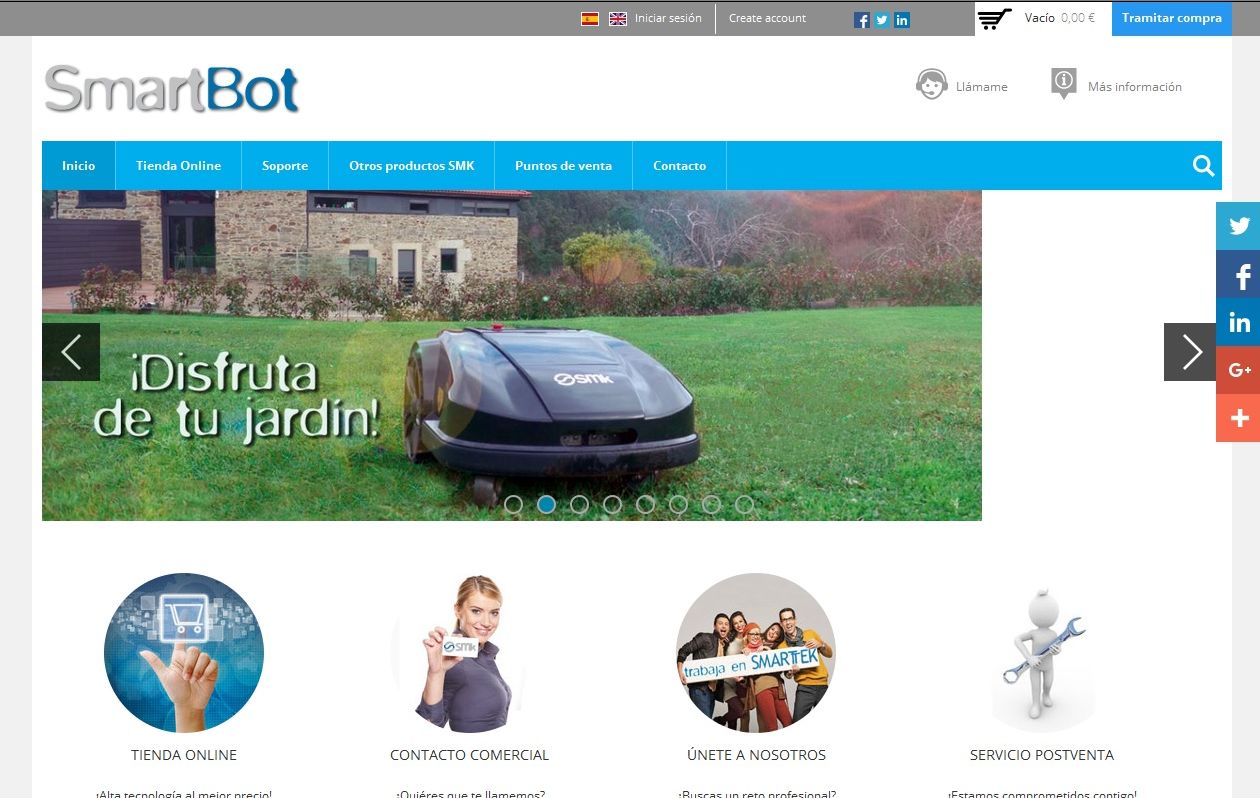Select the sixth slider pagination dot
Viewport: 1260px width, 798px height.
pyautogui.click(x=678, y=505)
